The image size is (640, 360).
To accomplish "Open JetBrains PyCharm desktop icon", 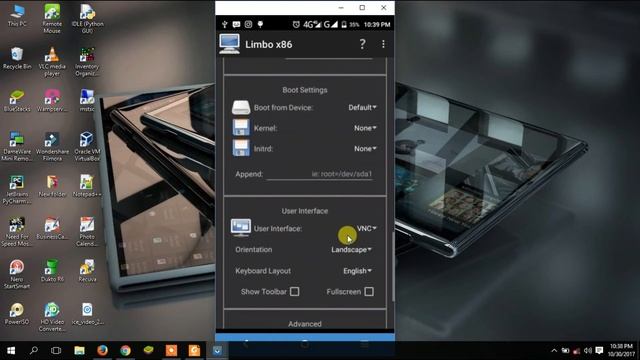I will tap(17, 189).
